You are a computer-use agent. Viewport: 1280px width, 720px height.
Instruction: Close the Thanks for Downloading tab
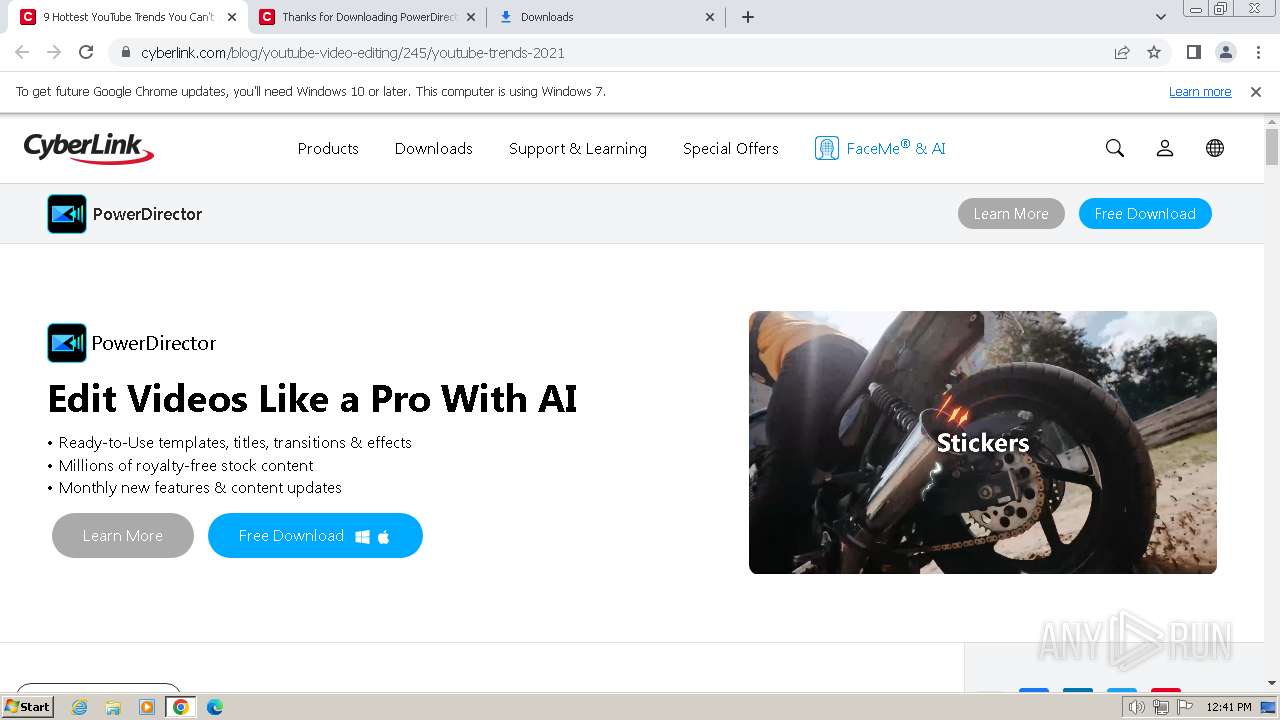[471, 17]
